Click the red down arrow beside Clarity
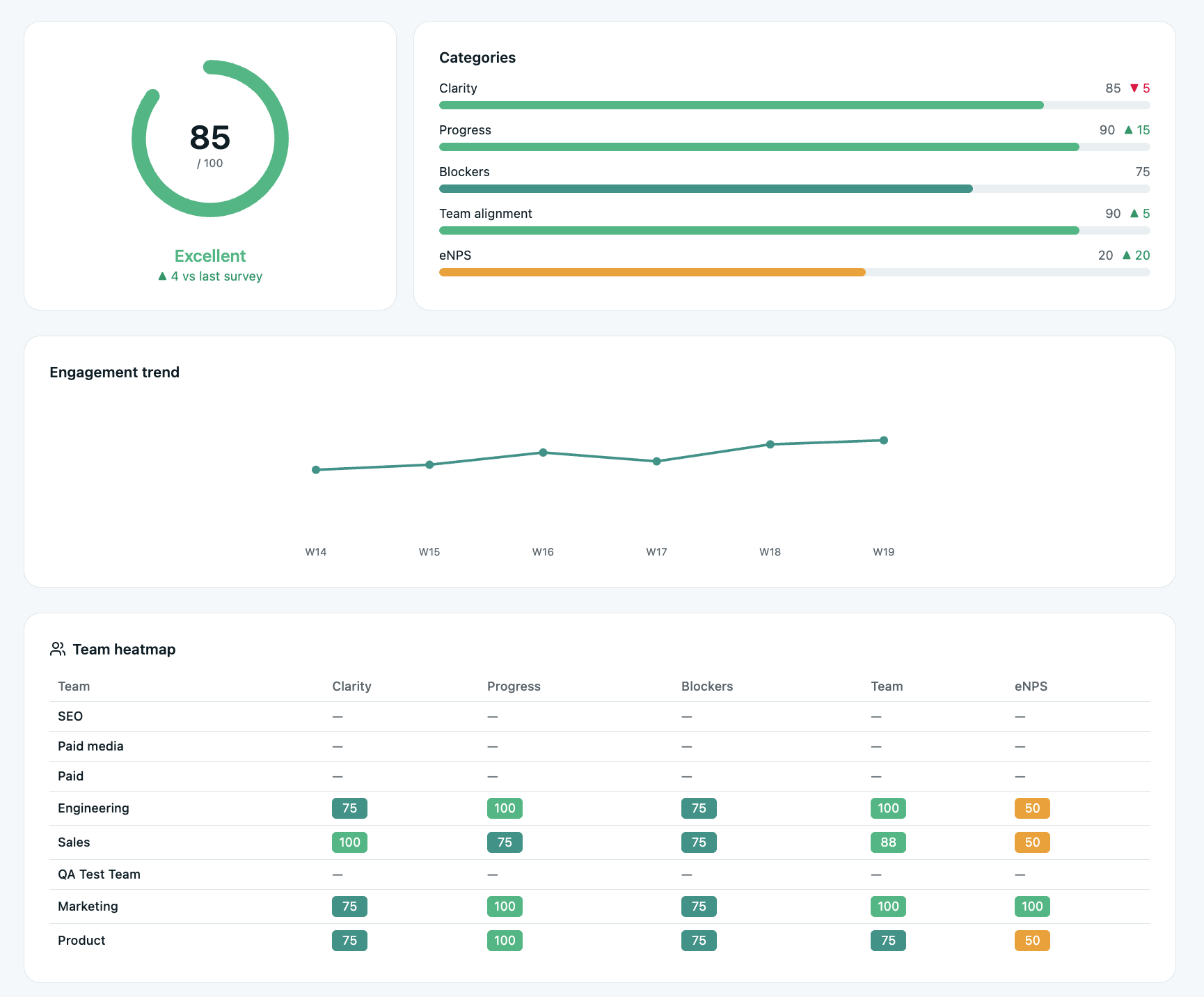The height and width of the screenshot is (997, 1204). pyautogui.click(x=1134, y=88)
